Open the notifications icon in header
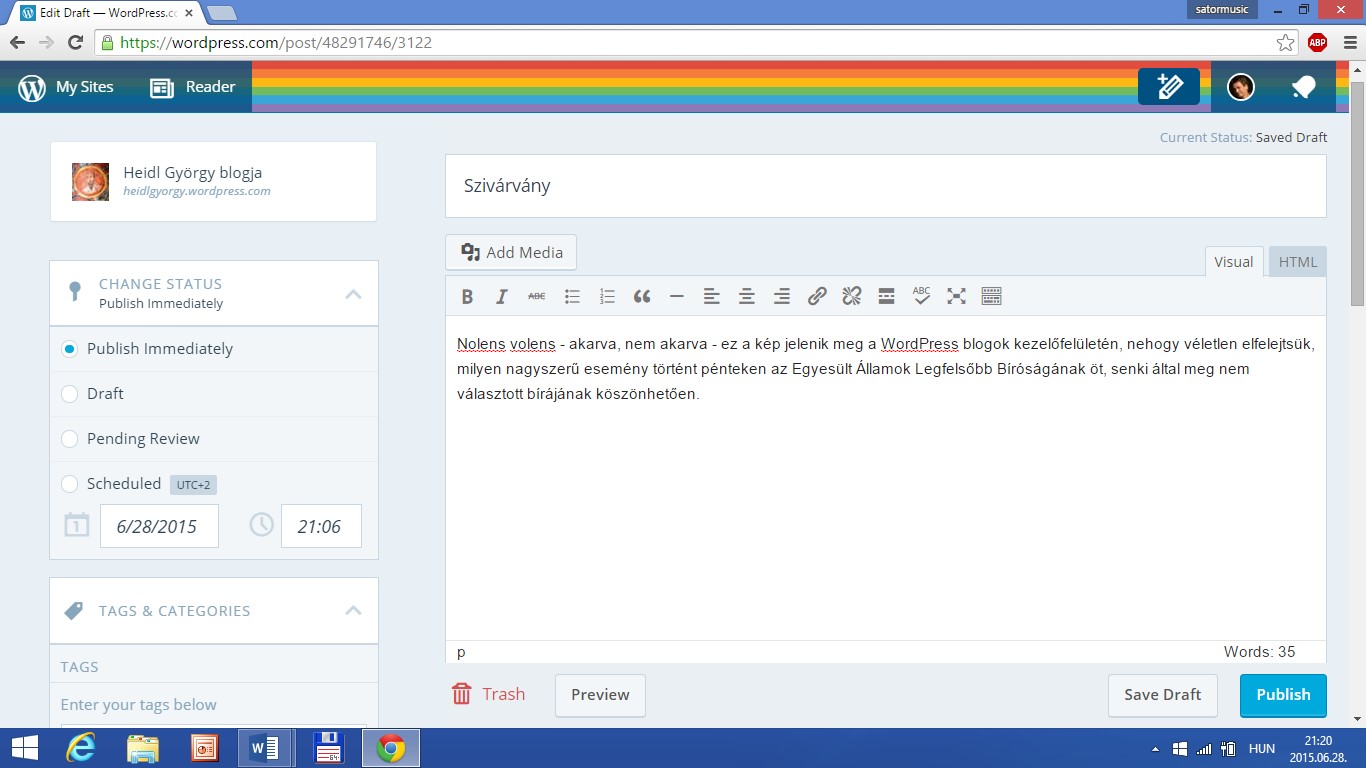The width and height of the screenshot is (1366, 768). coord(1302,87)
